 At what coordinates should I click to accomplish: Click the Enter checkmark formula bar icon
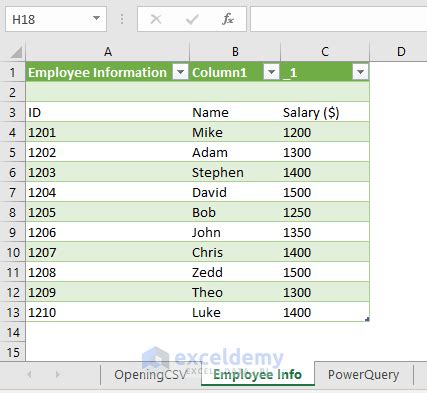click(192, 19)
